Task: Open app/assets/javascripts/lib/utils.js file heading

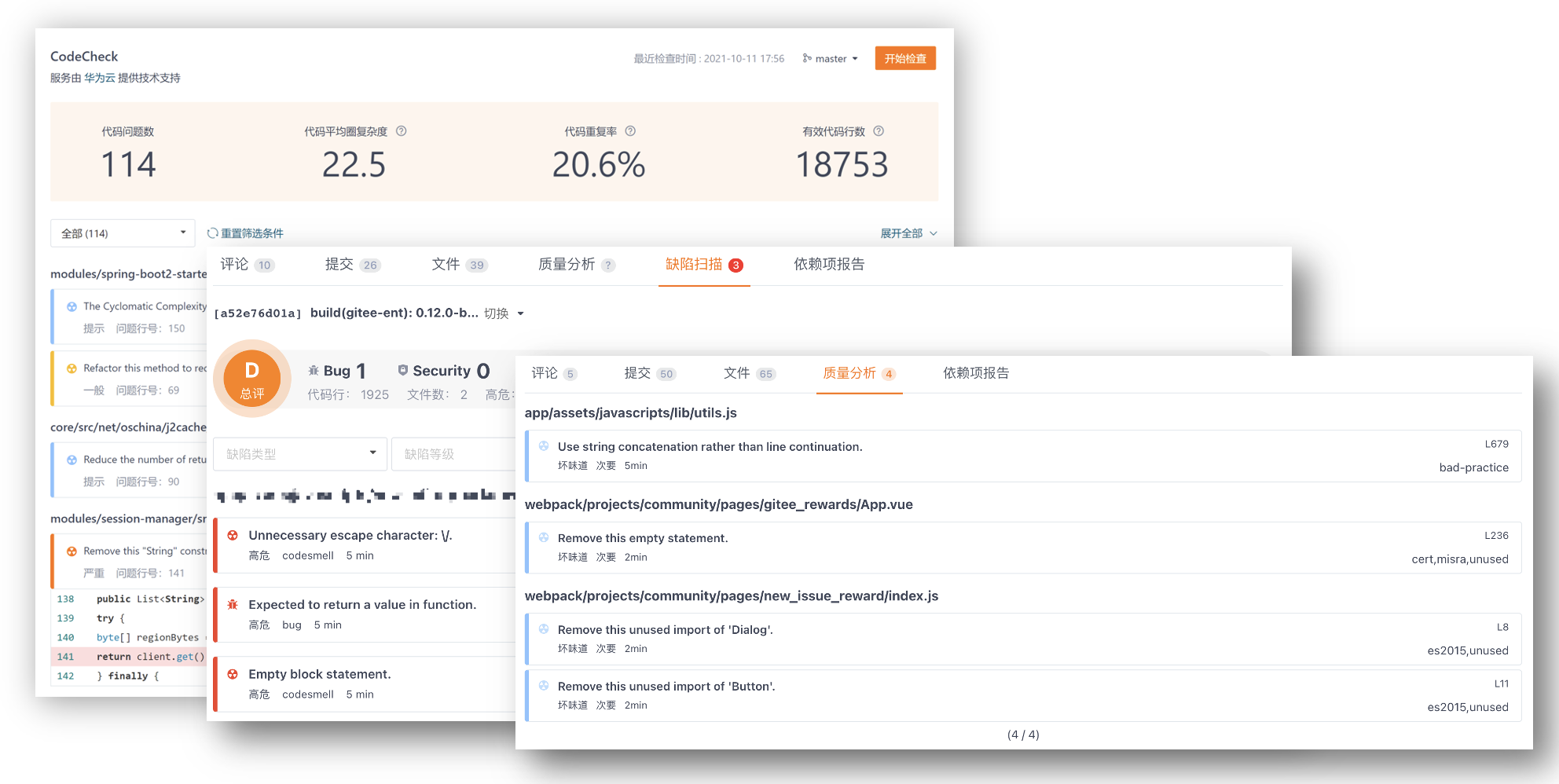Action: (x=631, y=413)
